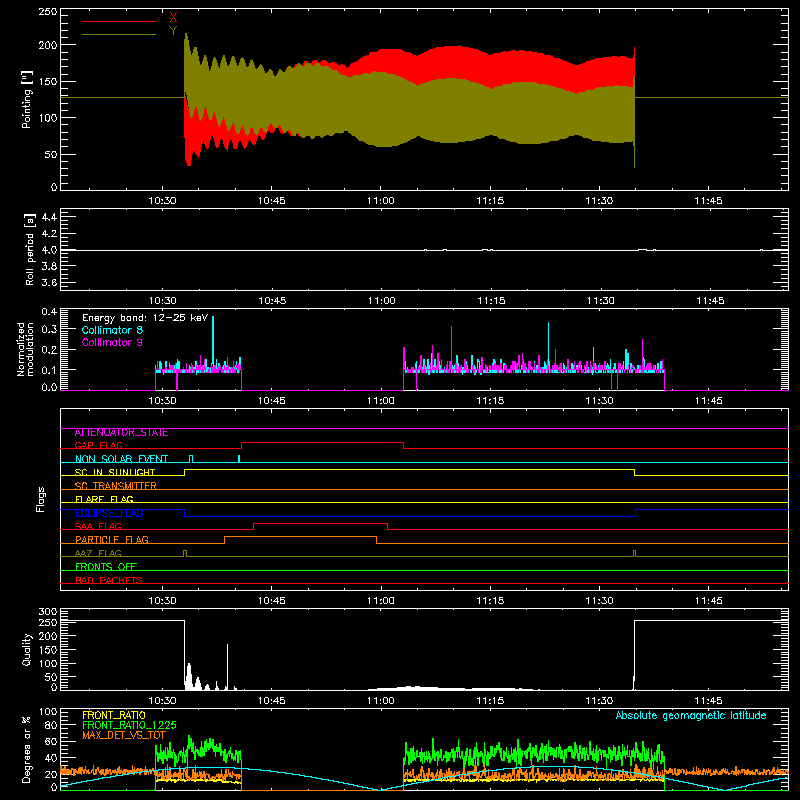
Task: Click the ECLIPSE_FLAG label
Action: [x=109, y=513]
